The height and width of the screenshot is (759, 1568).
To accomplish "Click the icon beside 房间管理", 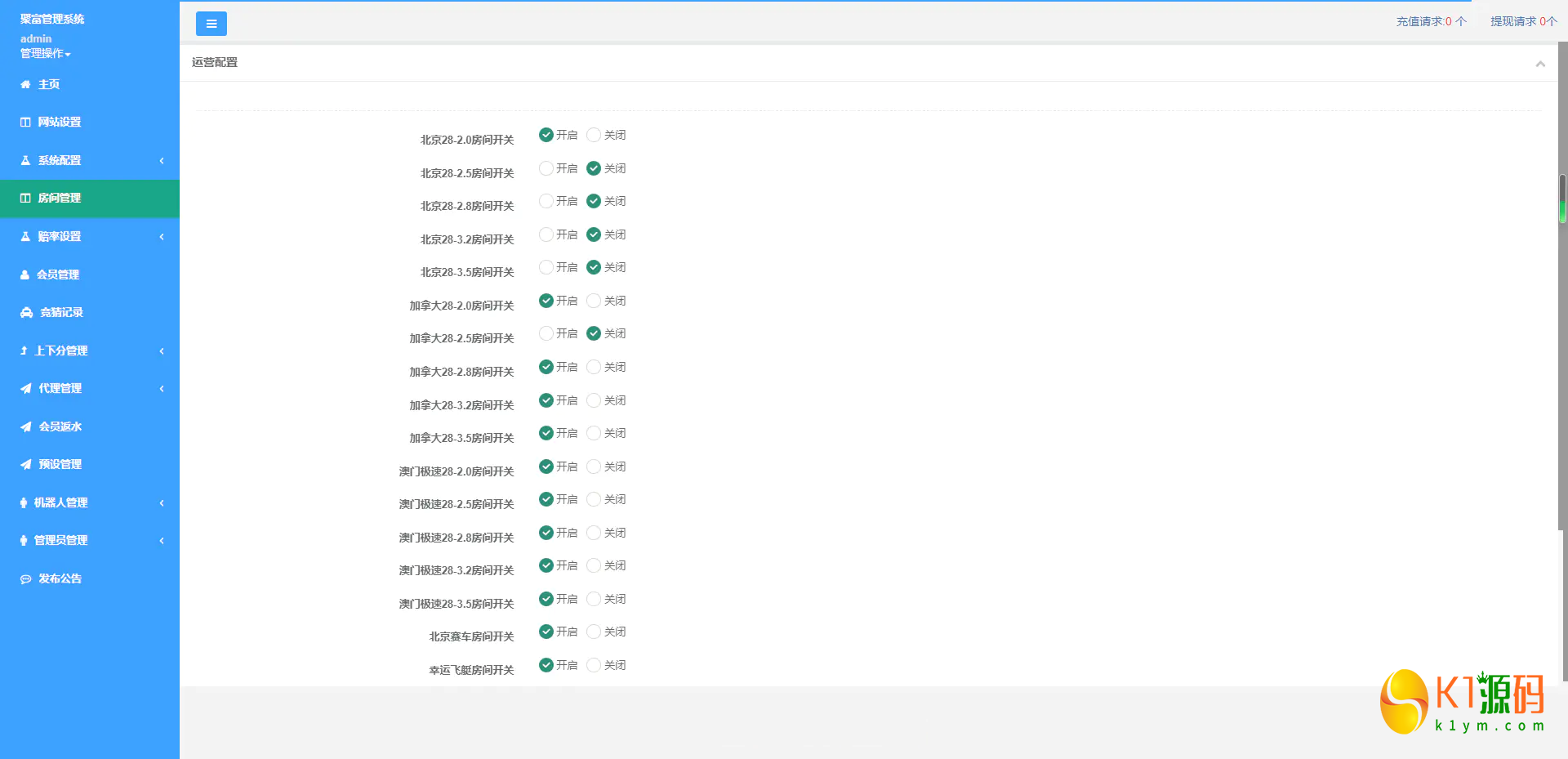I will coord(25,198).
